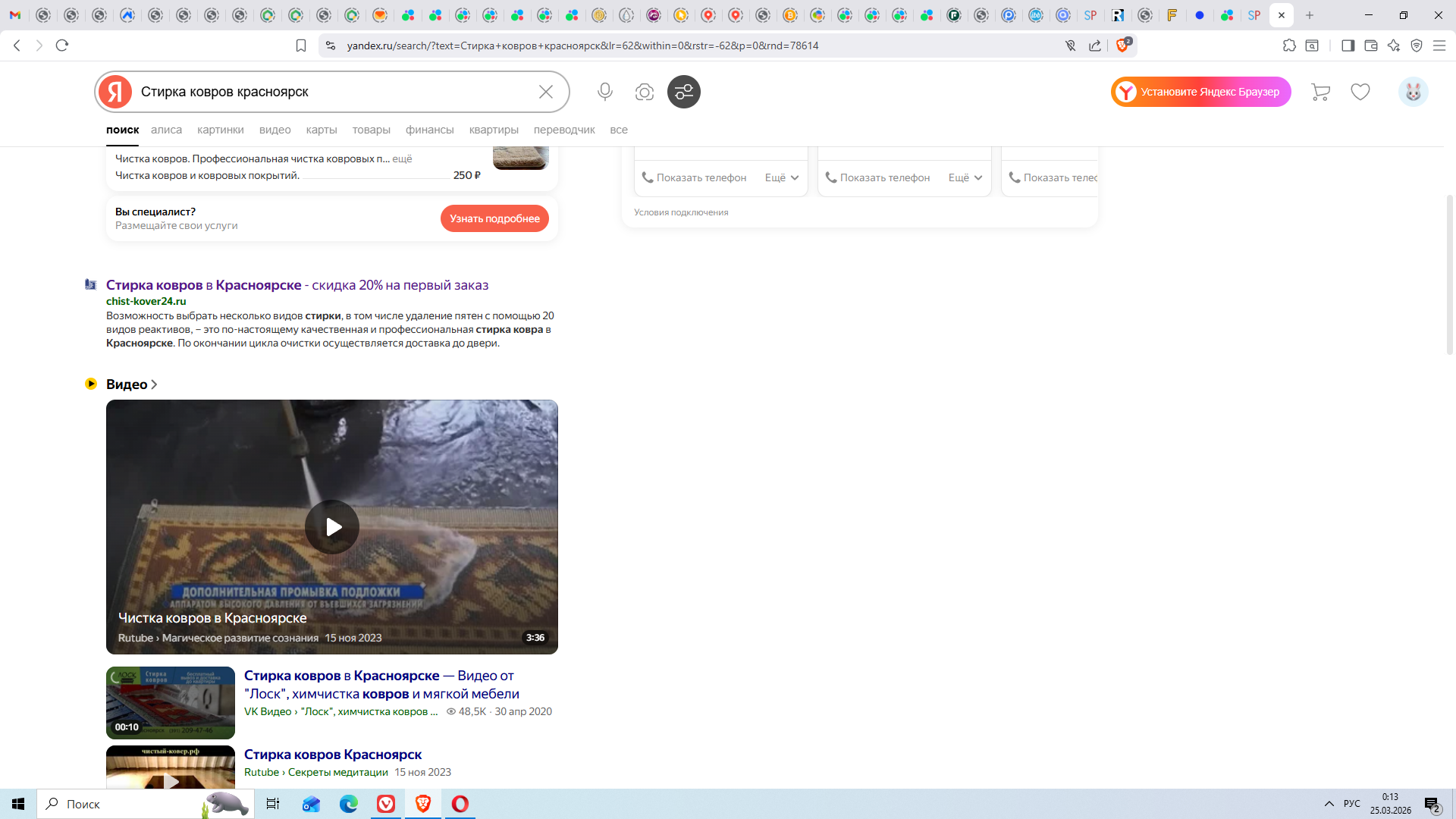Viewport: 1456px width, 819px height.
Task: Reload the page
Action: [x=62, y=45]
